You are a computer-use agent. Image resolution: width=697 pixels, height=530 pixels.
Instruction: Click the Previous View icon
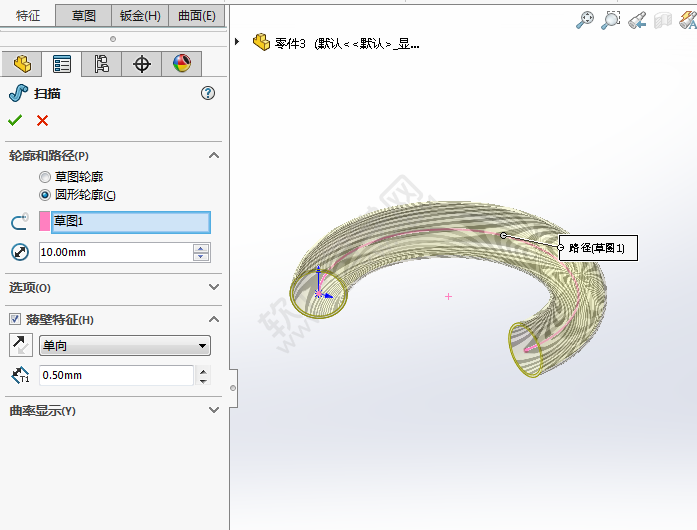637,20
